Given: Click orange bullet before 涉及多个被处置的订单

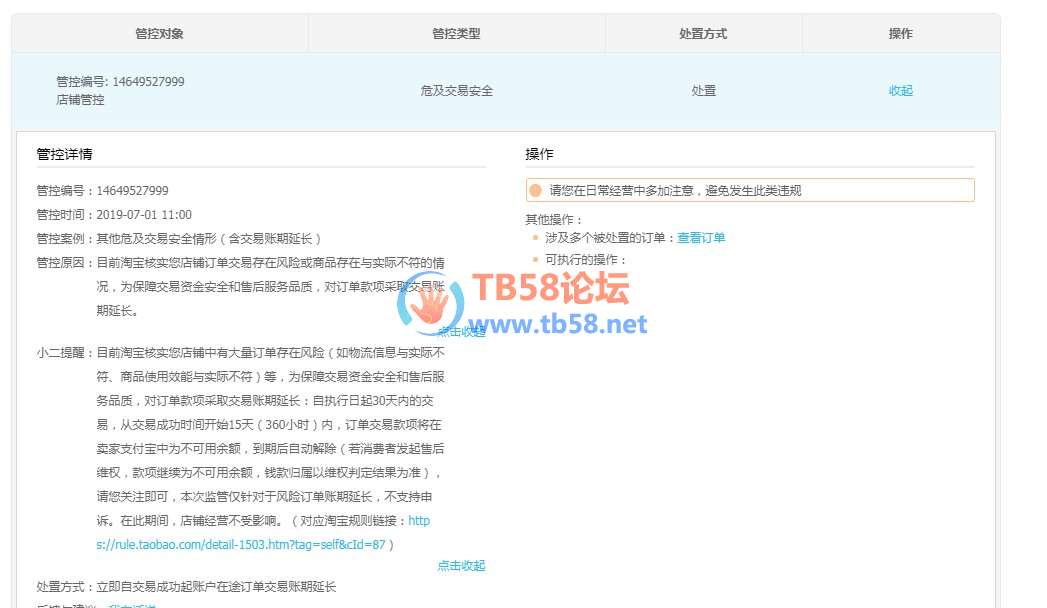Looking at the screenshot, I should [536, 238].
